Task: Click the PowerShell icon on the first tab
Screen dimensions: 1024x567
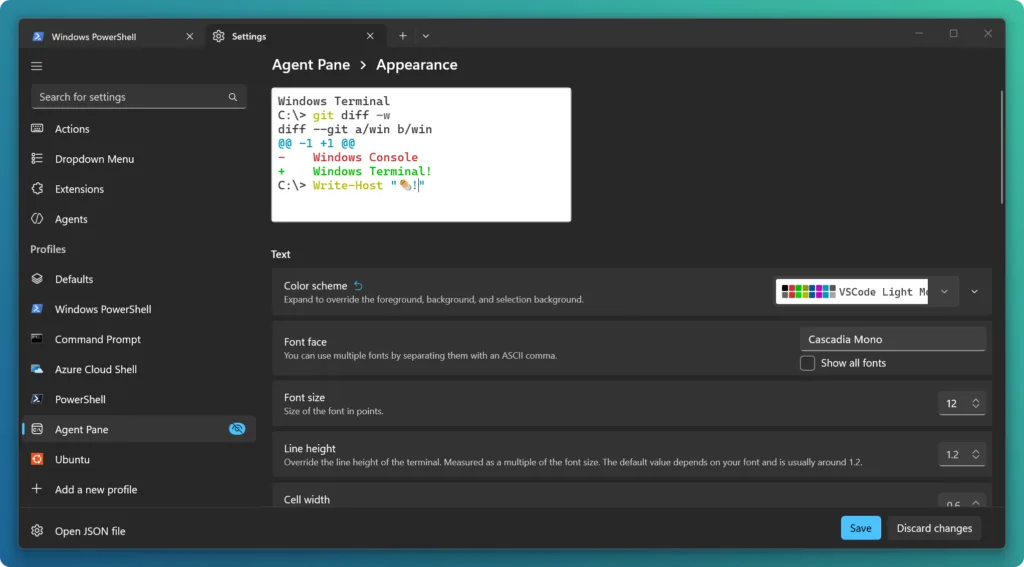Action: (x=38, y=37)
